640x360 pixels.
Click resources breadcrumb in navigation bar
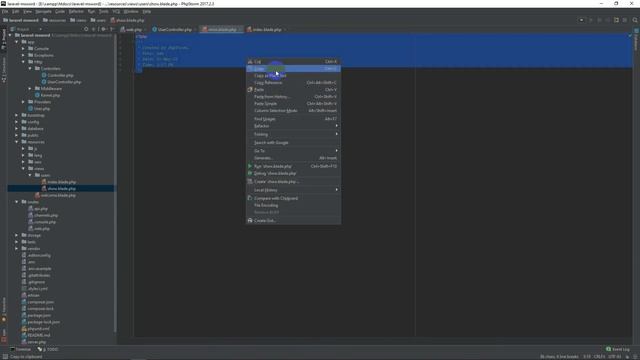pos(54,20)
